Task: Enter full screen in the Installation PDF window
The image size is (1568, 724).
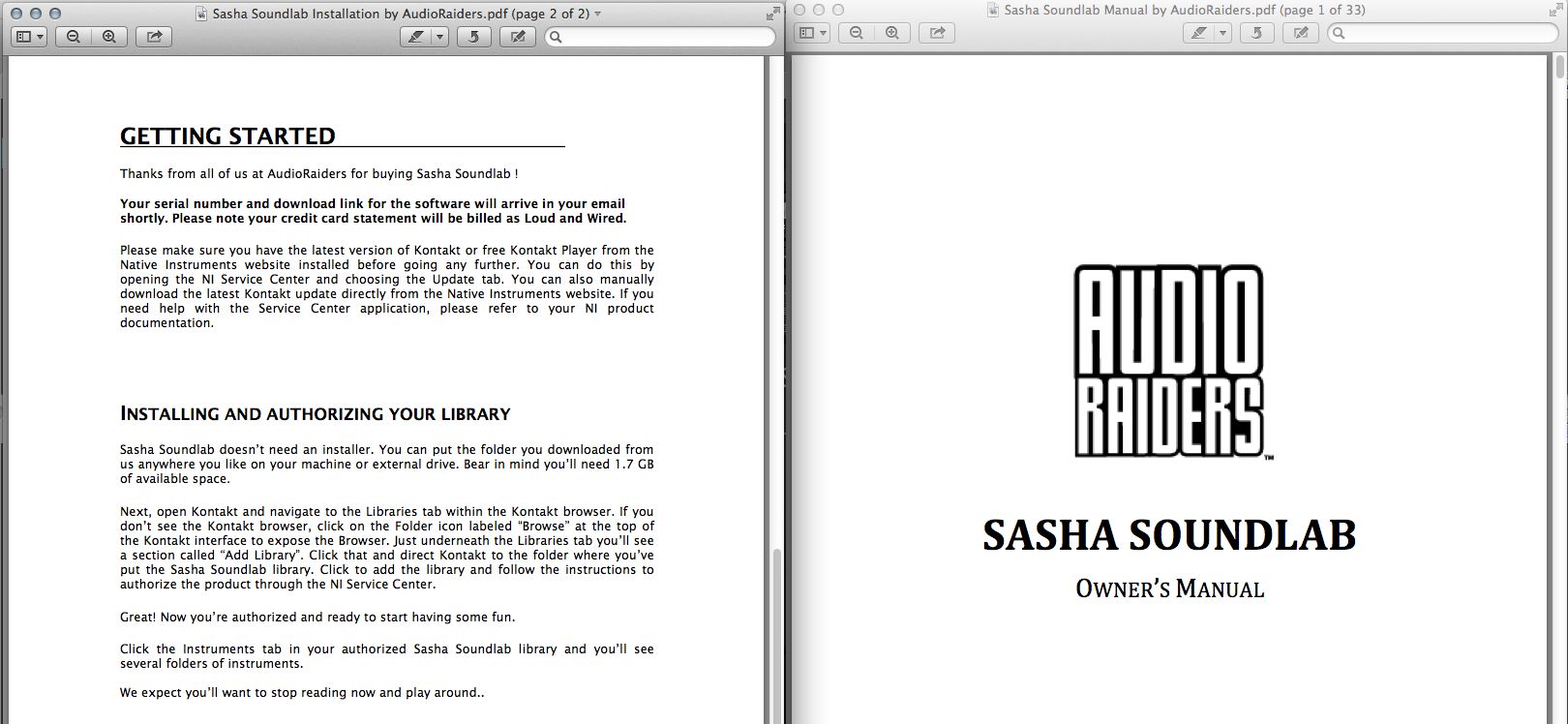Action: pyautogui.click(x=771, y=14)
